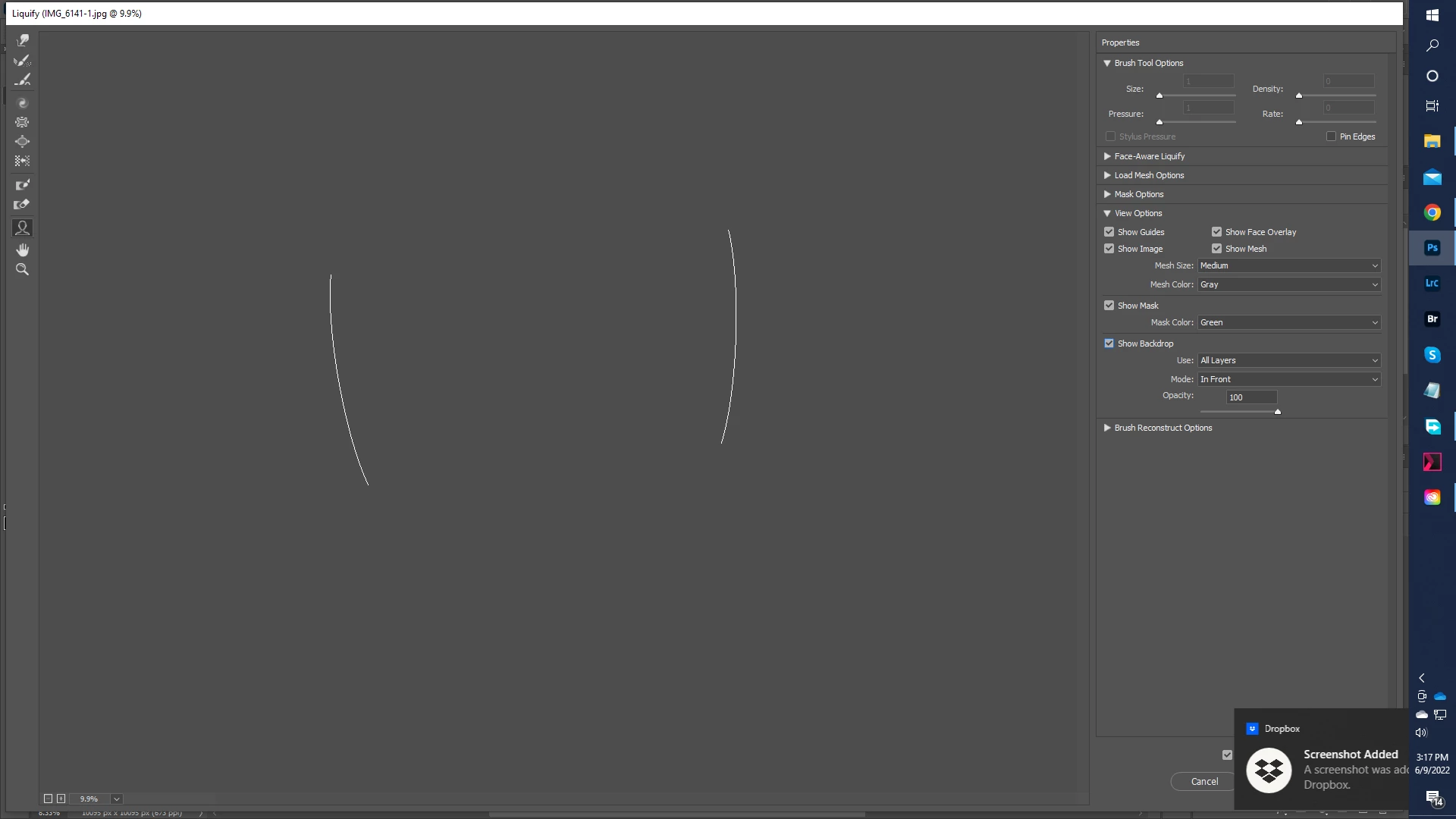Toggle Show Mesh checkbox
The height and width of the screenshot is (819, 1456).
tap(1217, 249)
